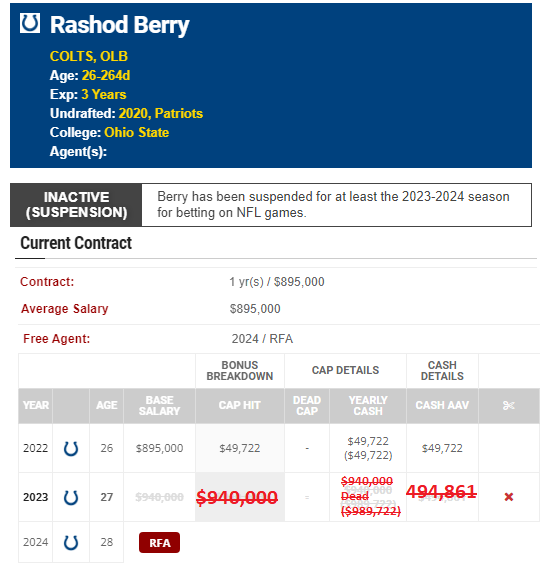Click the Colts horseshoe in the 2023 row
Image resolution: width=546 pixels, height=564 pixels.
71,497
